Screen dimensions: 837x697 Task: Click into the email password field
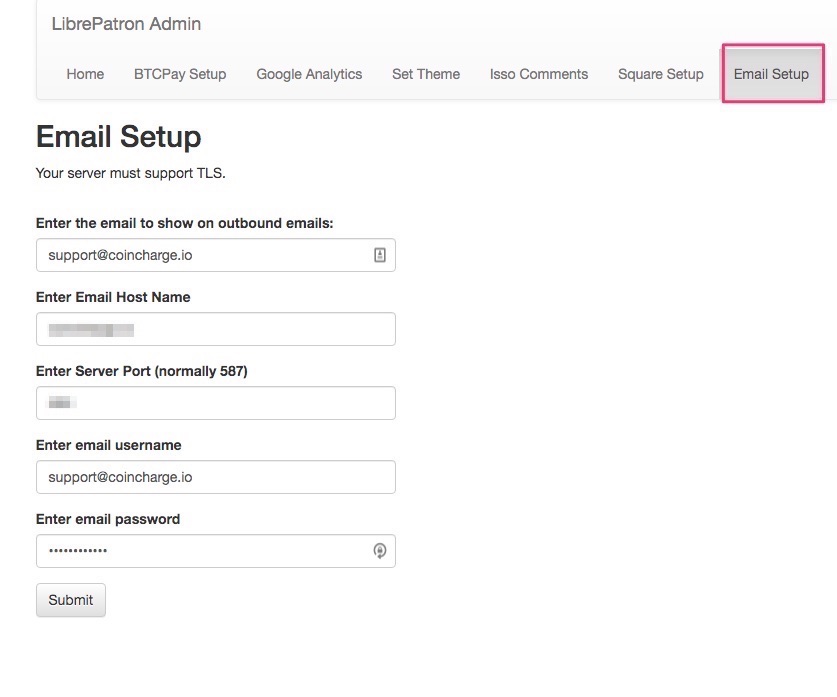point(216,551)
